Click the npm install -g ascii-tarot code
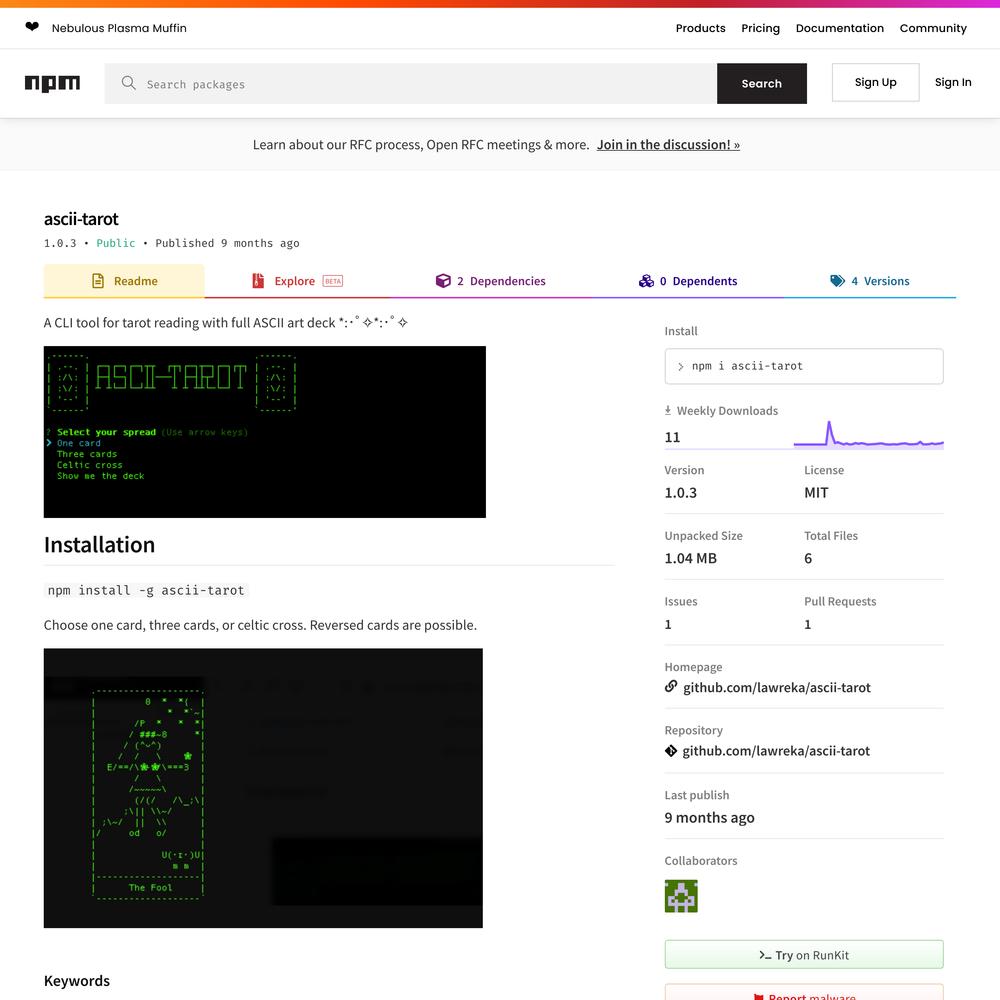 (146, 591)
